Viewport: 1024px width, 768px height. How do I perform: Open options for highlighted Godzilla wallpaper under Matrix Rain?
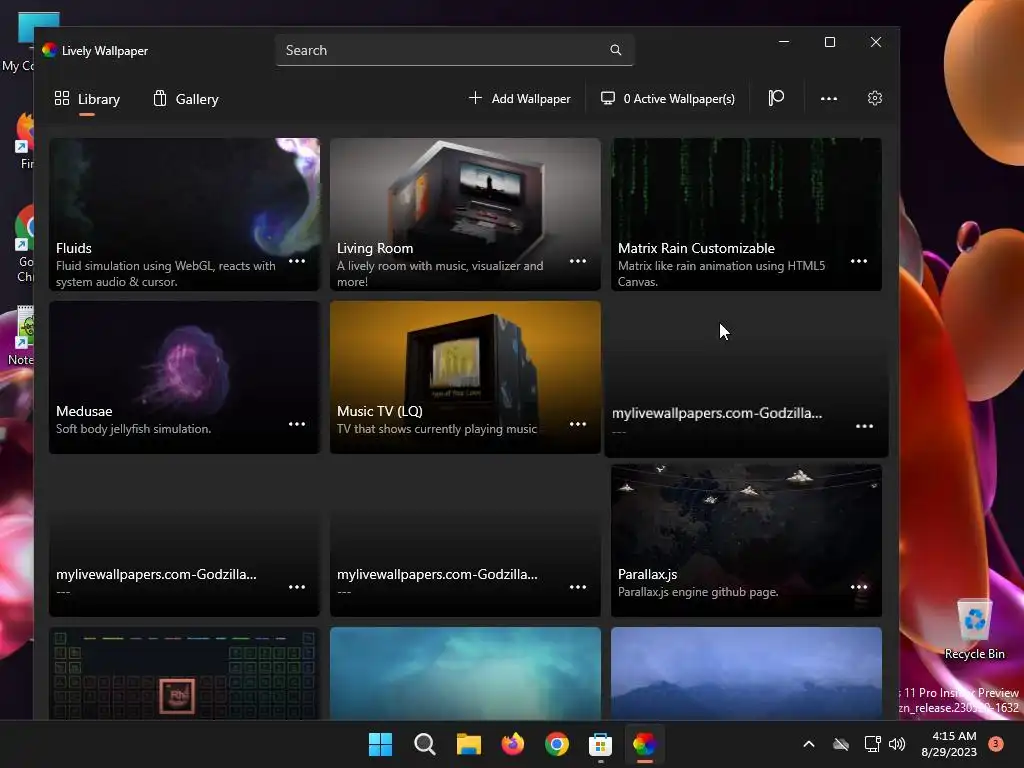(x=865, y=426)
